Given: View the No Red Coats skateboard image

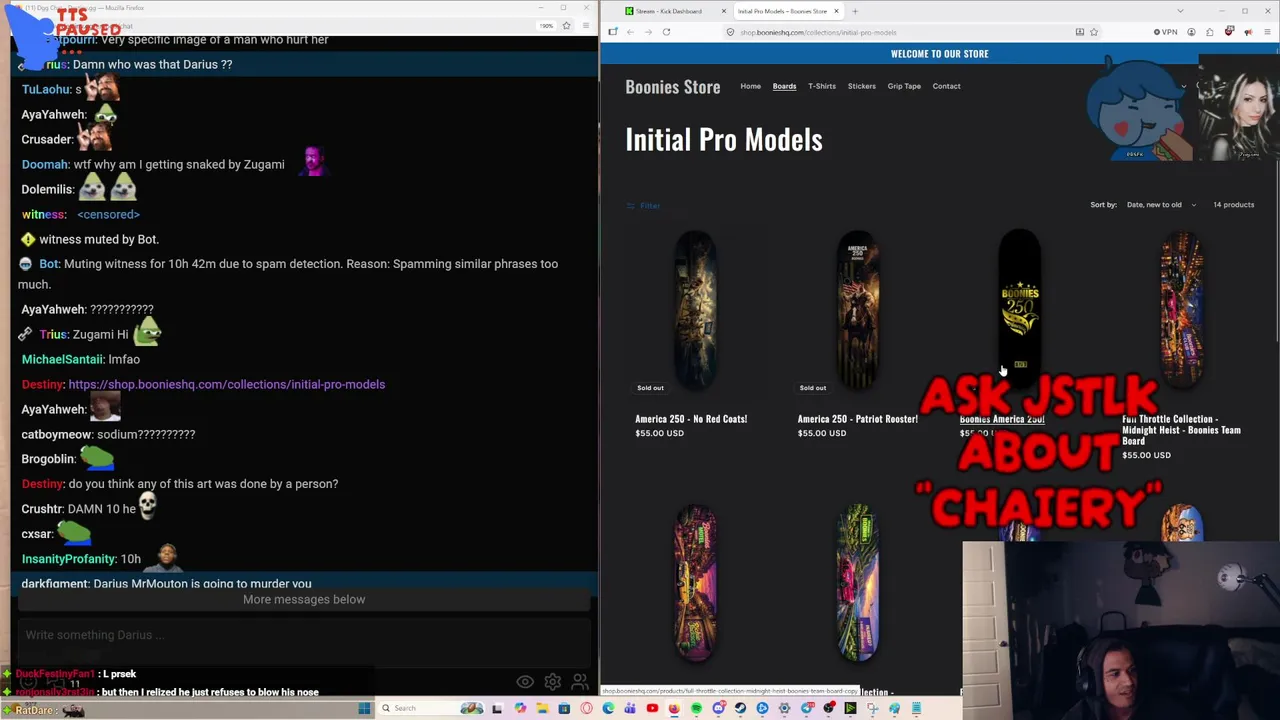Looking at the screenshot, I should click(x=695, y=310).
